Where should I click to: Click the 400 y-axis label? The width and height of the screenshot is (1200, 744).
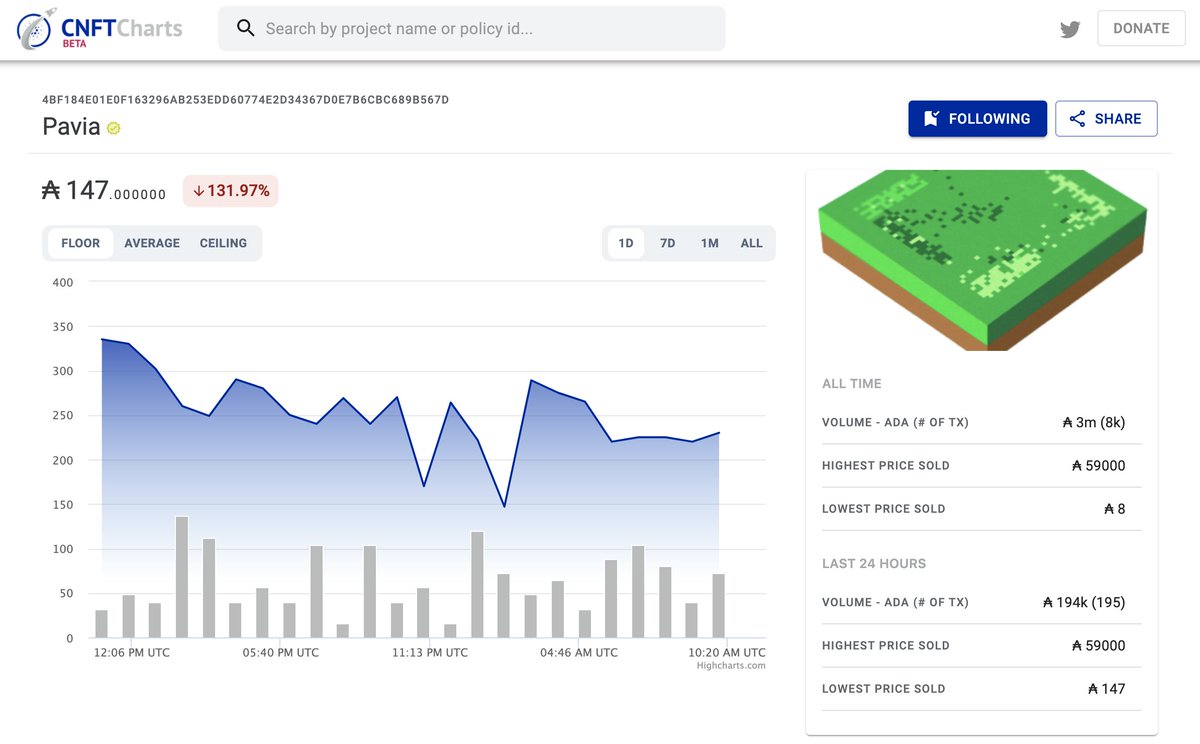tap(63, 282)
